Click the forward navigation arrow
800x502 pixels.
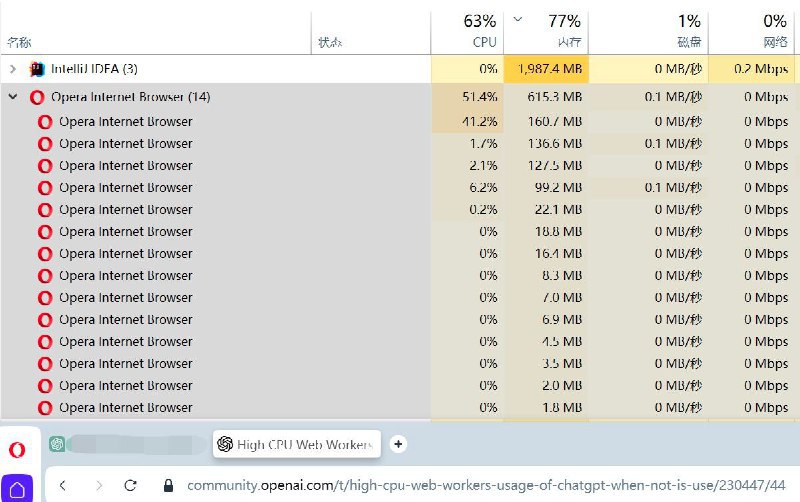96,485
